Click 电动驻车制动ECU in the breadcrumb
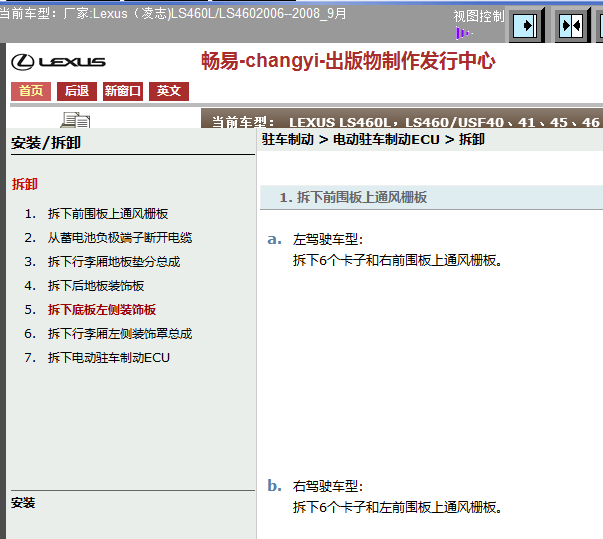603x539 pixels. click(386, 139)
